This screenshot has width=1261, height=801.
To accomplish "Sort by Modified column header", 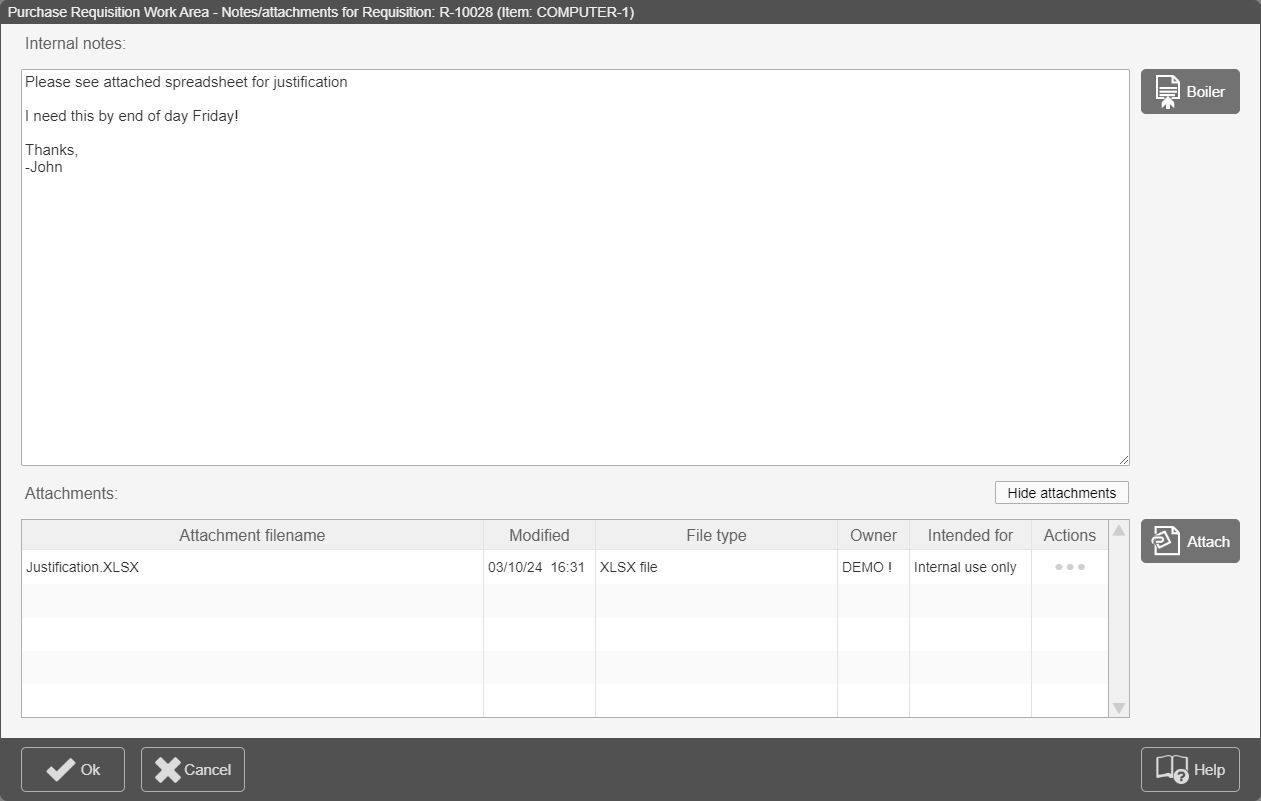I will 539,535.
